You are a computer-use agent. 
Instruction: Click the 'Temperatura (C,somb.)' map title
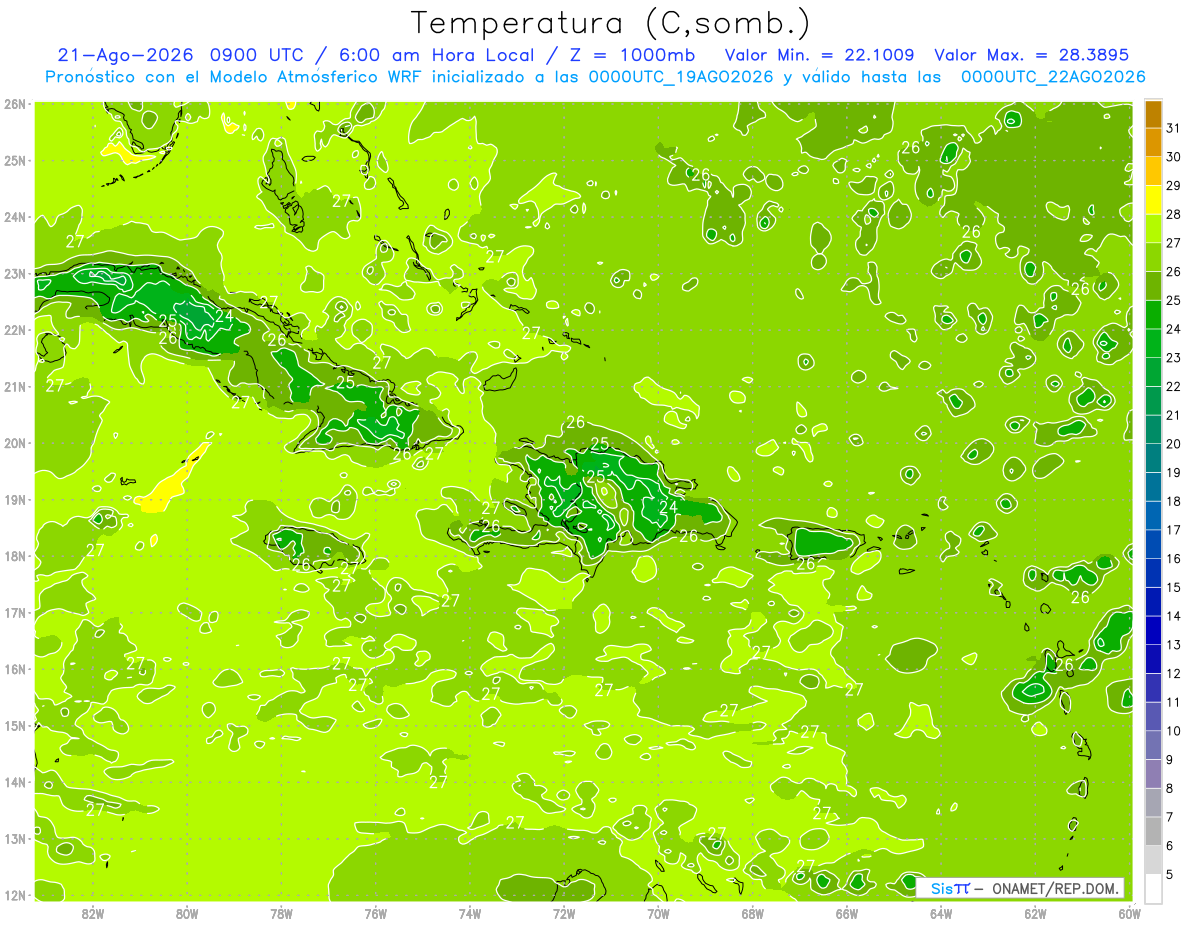612,23
